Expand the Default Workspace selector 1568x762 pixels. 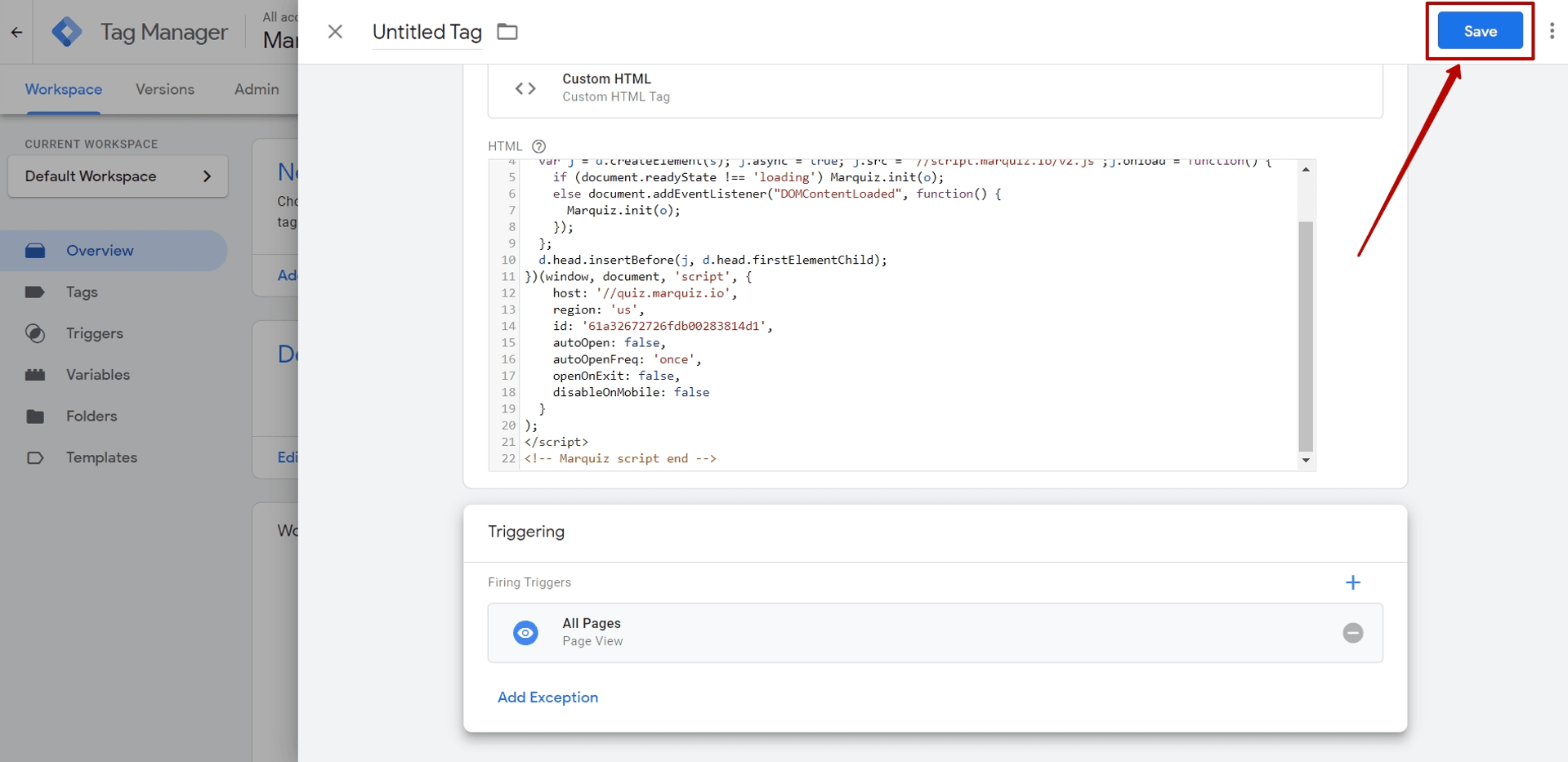click(x=118, y=176)
